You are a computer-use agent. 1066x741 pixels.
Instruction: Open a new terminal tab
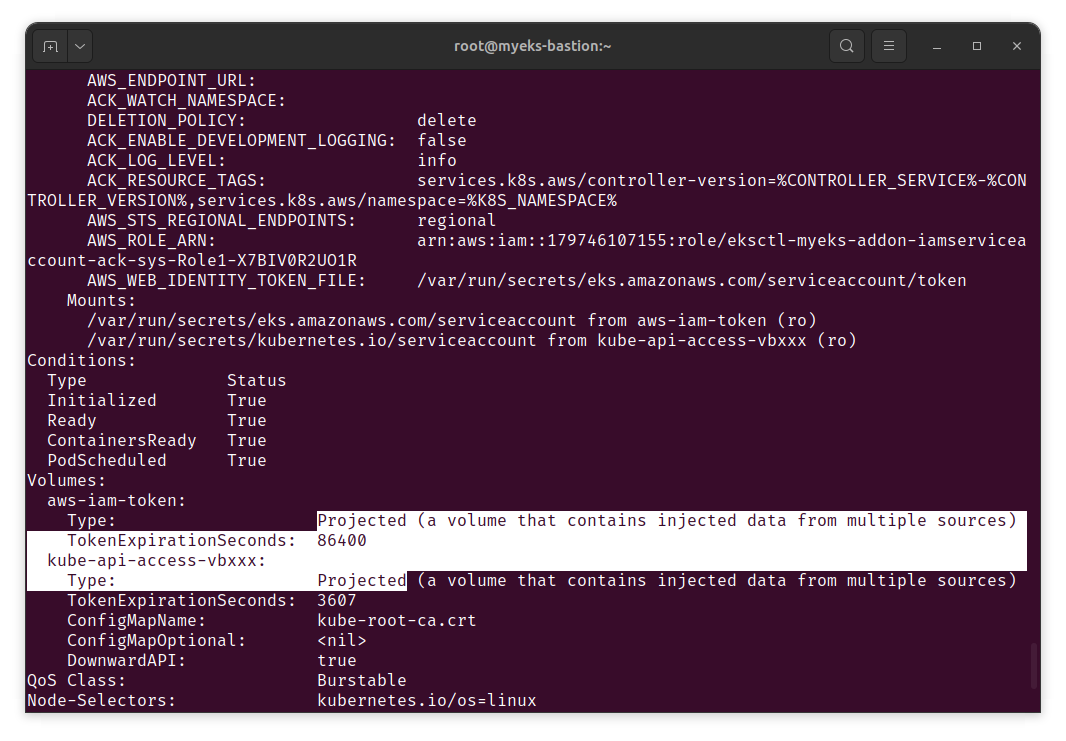50,46
